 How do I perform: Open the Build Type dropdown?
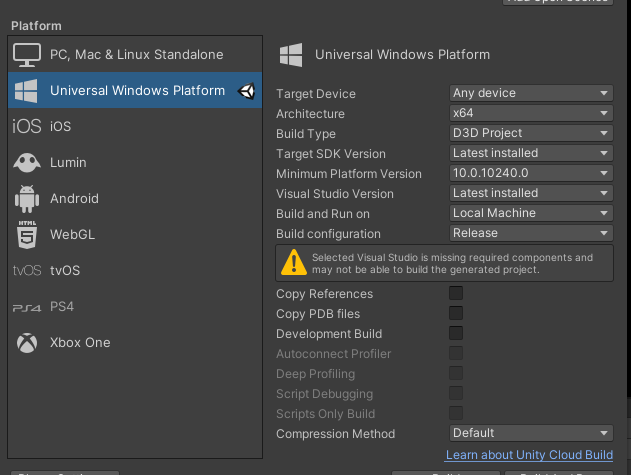(530, 133)
